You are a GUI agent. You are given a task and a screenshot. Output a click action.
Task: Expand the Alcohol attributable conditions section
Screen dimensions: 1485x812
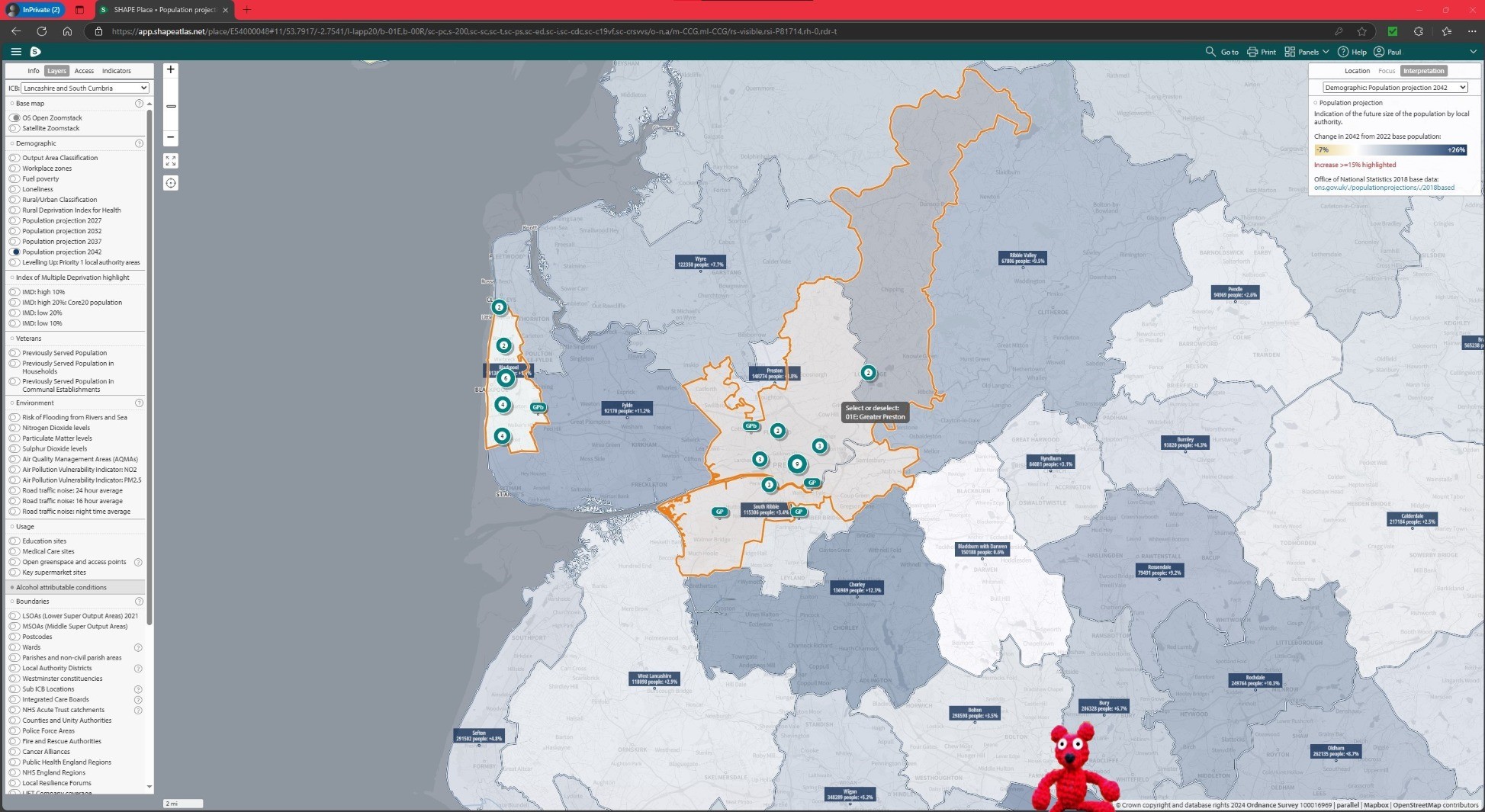coord(61,587)
